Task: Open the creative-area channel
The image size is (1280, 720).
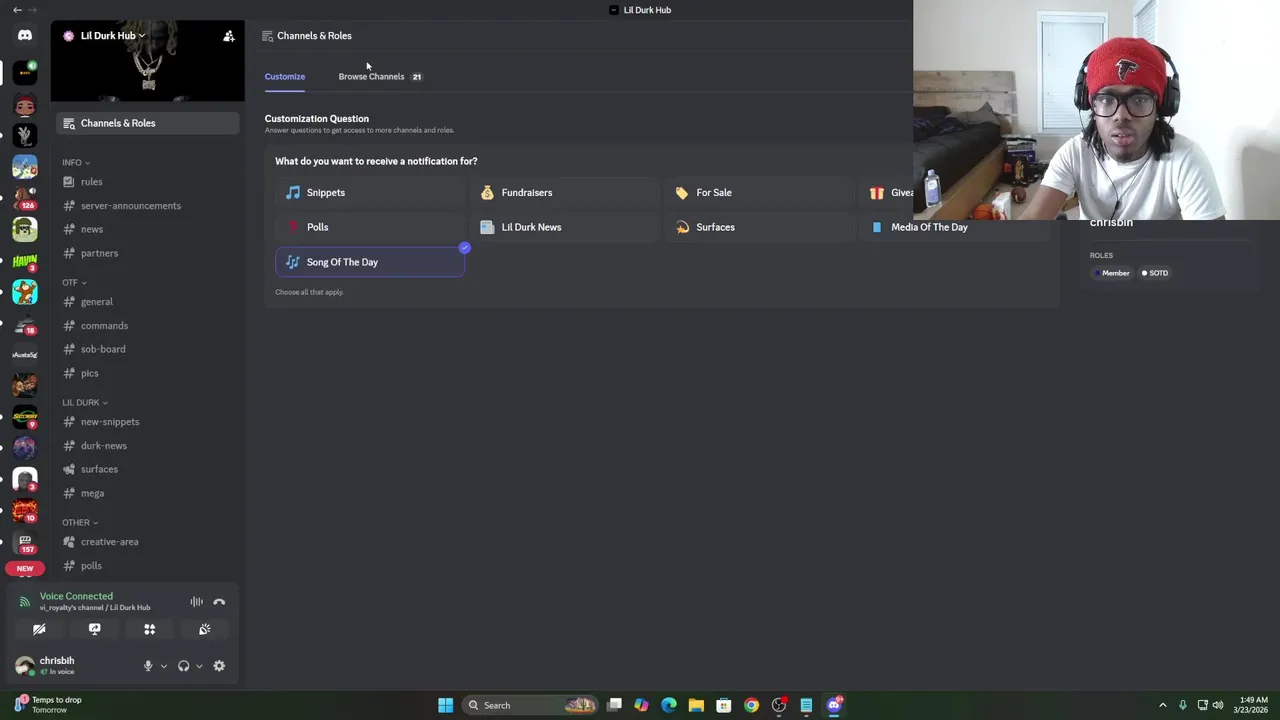Action: (x=148, y=542)
